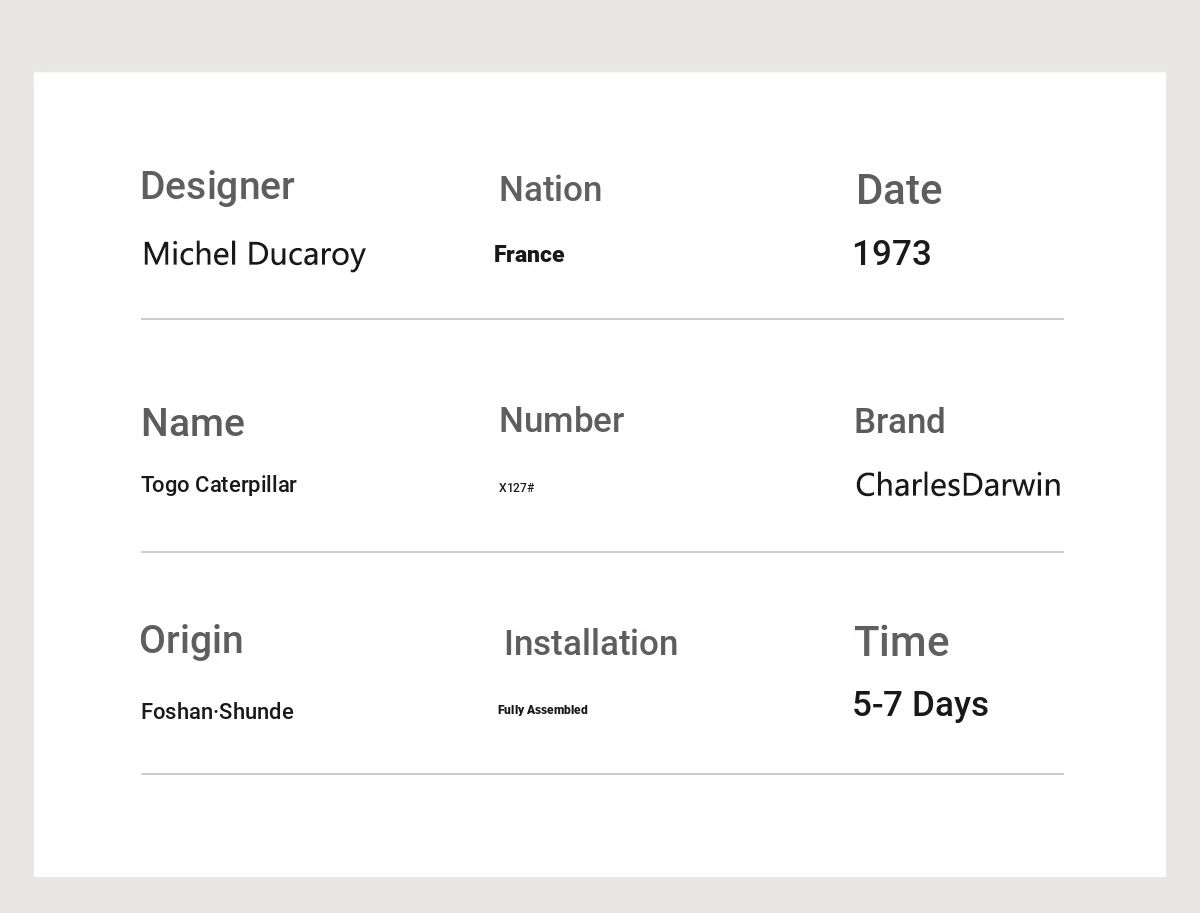This screenshot has height=913, width=1200.
Task: Select the Foshan·Shunde origin value
Action: [x=217, y=712]
